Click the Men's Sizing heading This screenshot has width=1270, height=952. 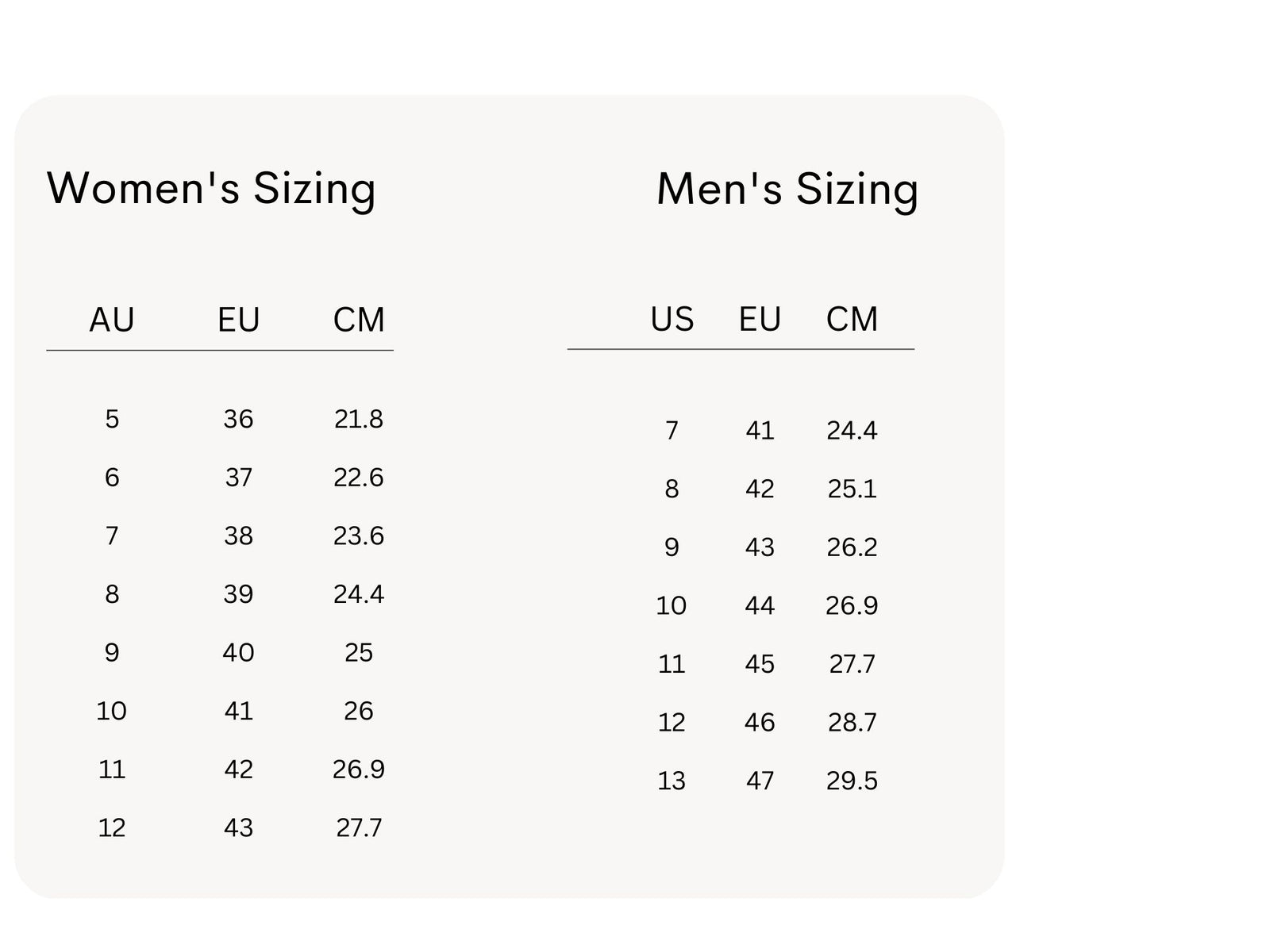pyautogui.click(x=787, y=190)
